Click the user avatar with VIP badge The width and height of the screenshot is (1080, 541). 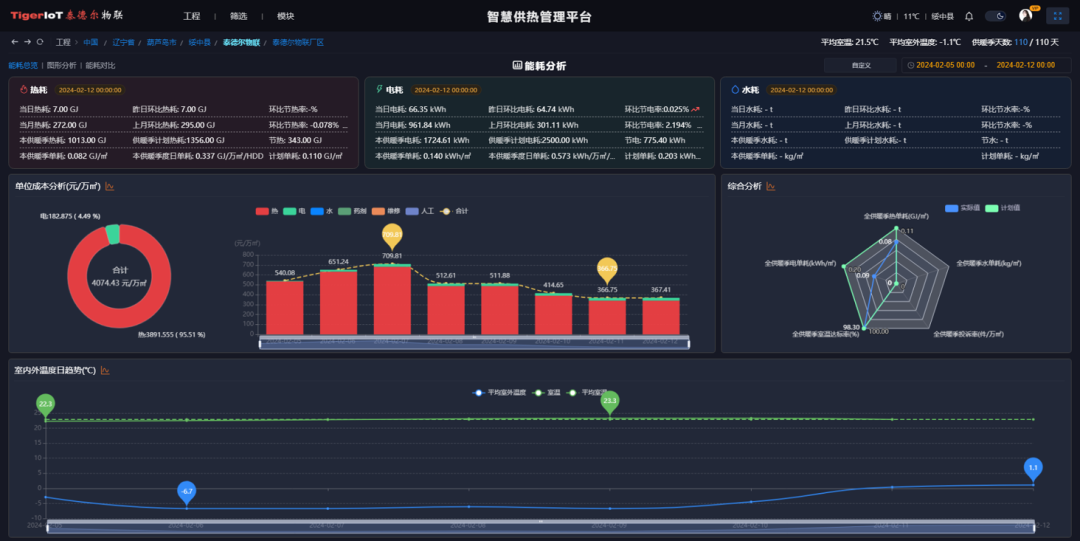tap(1025, 16)
